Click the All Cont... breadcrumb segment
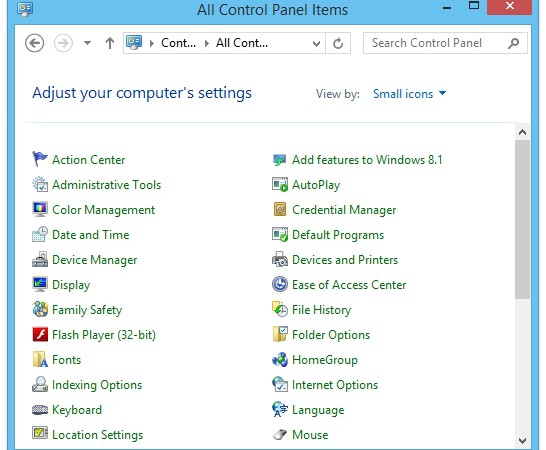 pyautogui.click(x=242, y=43)
